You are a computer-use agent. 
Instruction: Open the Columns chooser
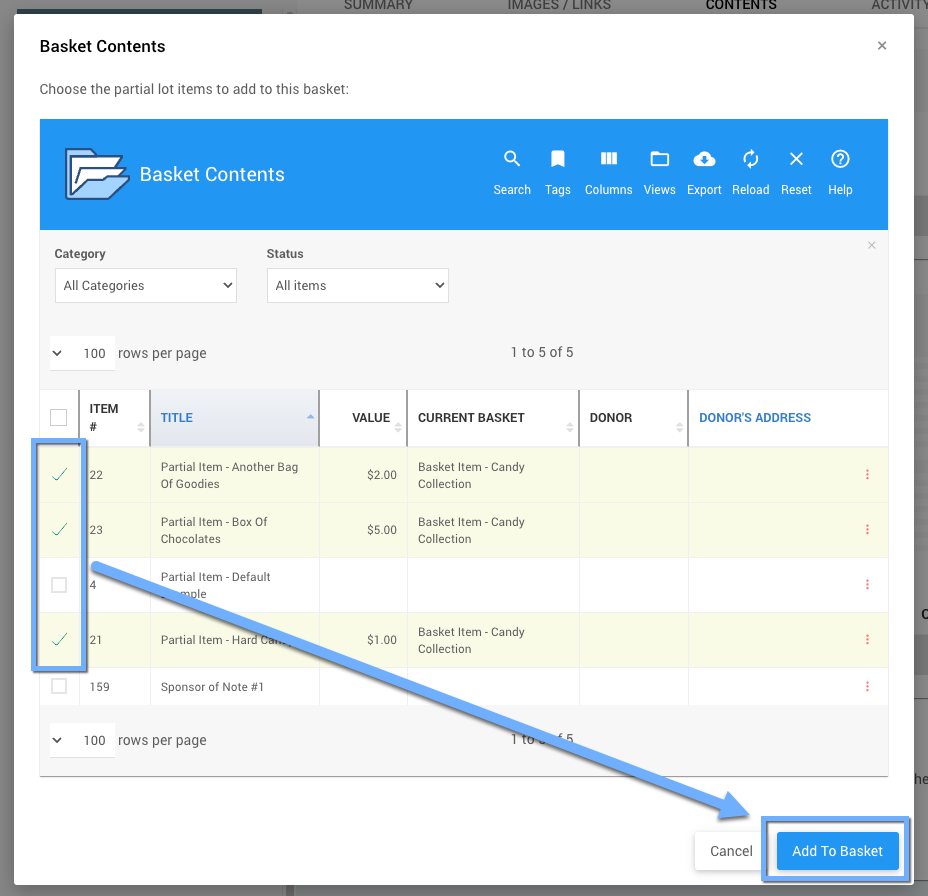point(608,171)
